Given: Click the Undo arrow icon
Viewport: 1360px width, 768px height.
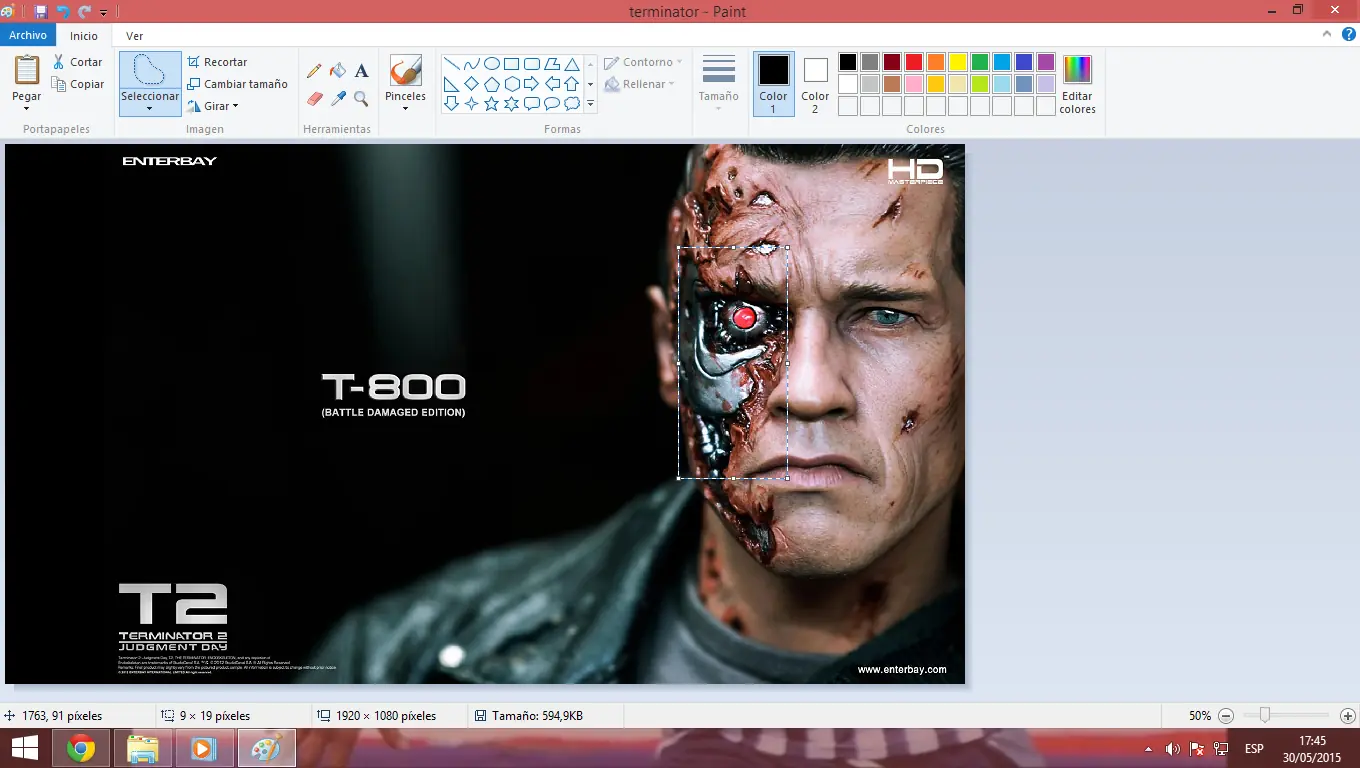Looking at the screenshot, I should pos(63,11).
